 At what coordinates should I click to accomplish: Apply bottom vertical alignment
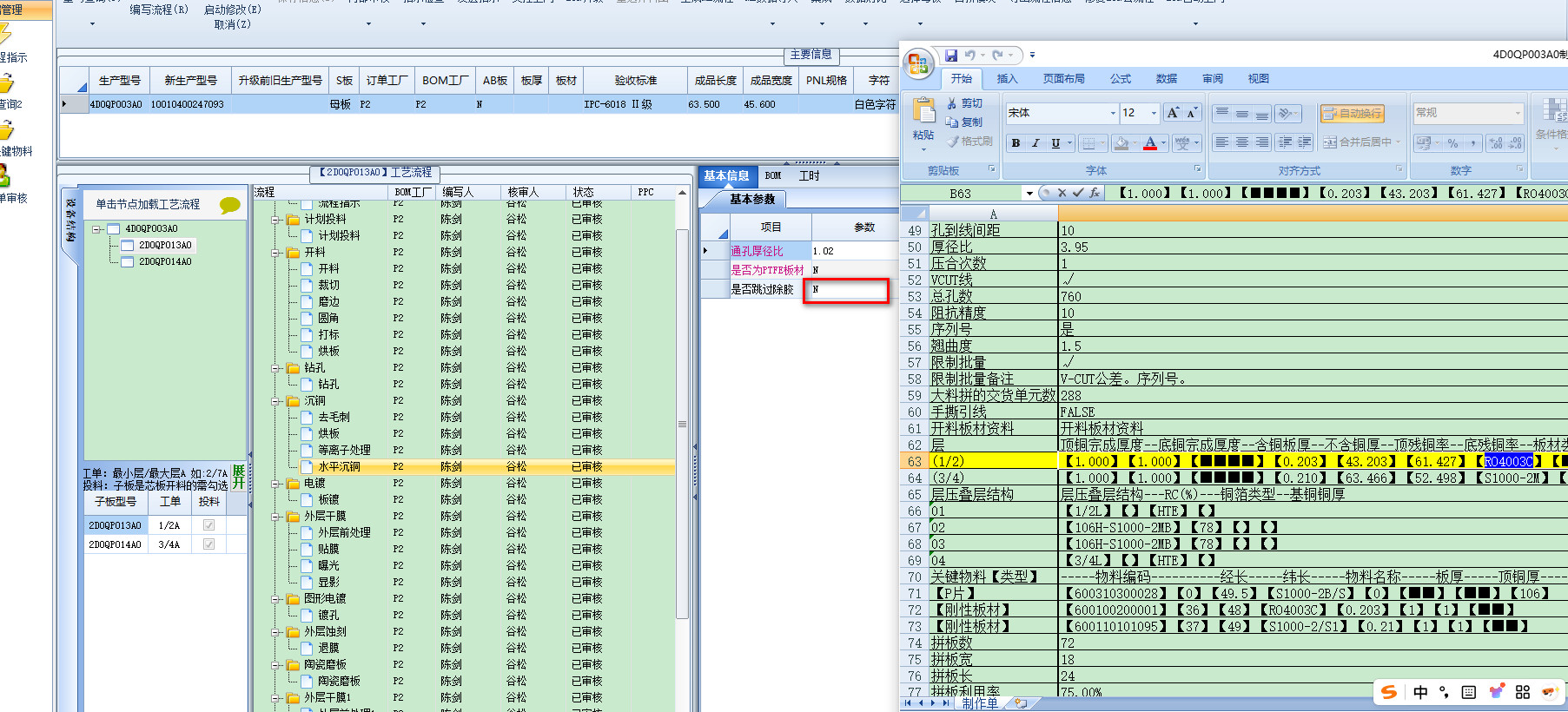[x=1261, y=113]
